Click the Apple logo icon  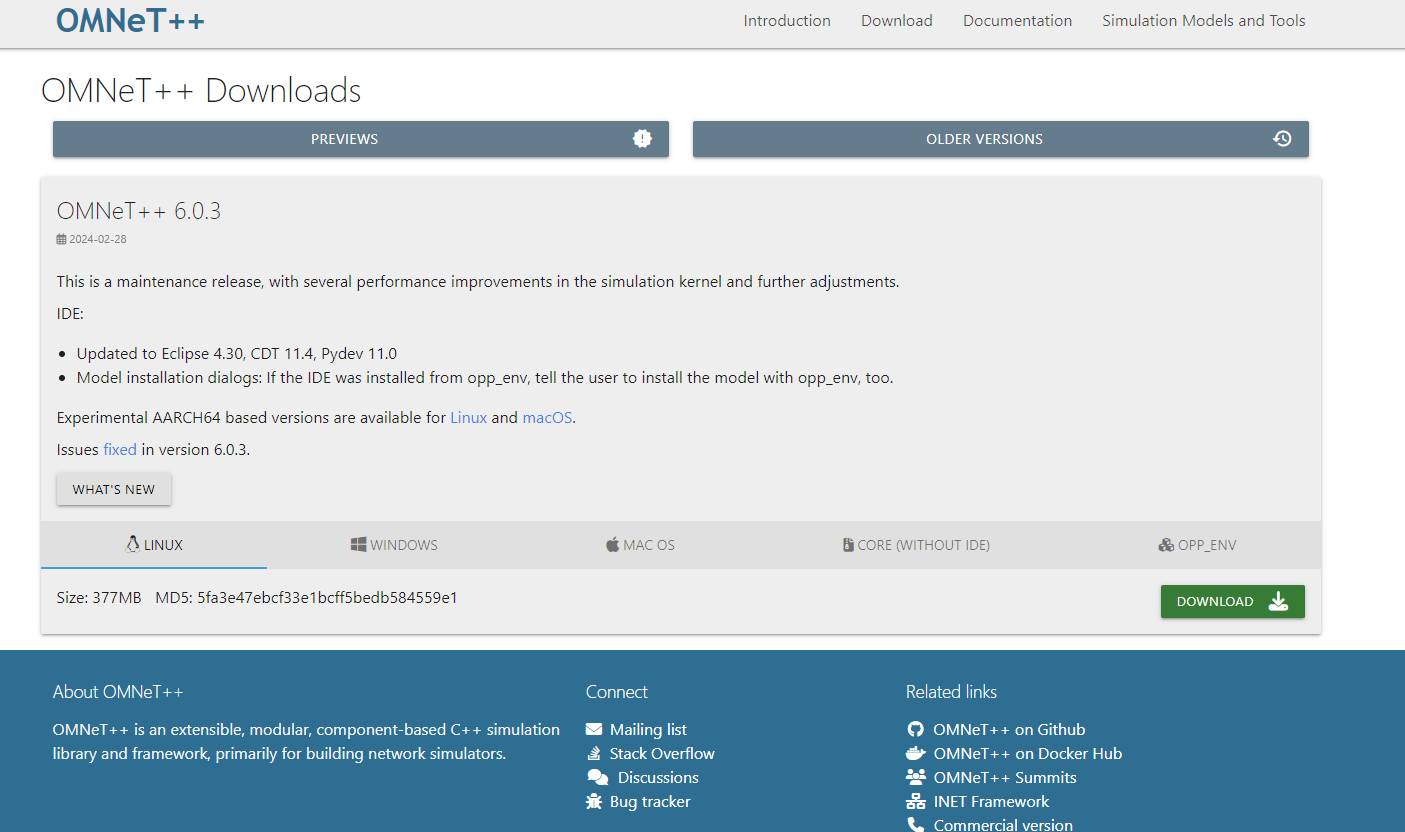point(612,545)
